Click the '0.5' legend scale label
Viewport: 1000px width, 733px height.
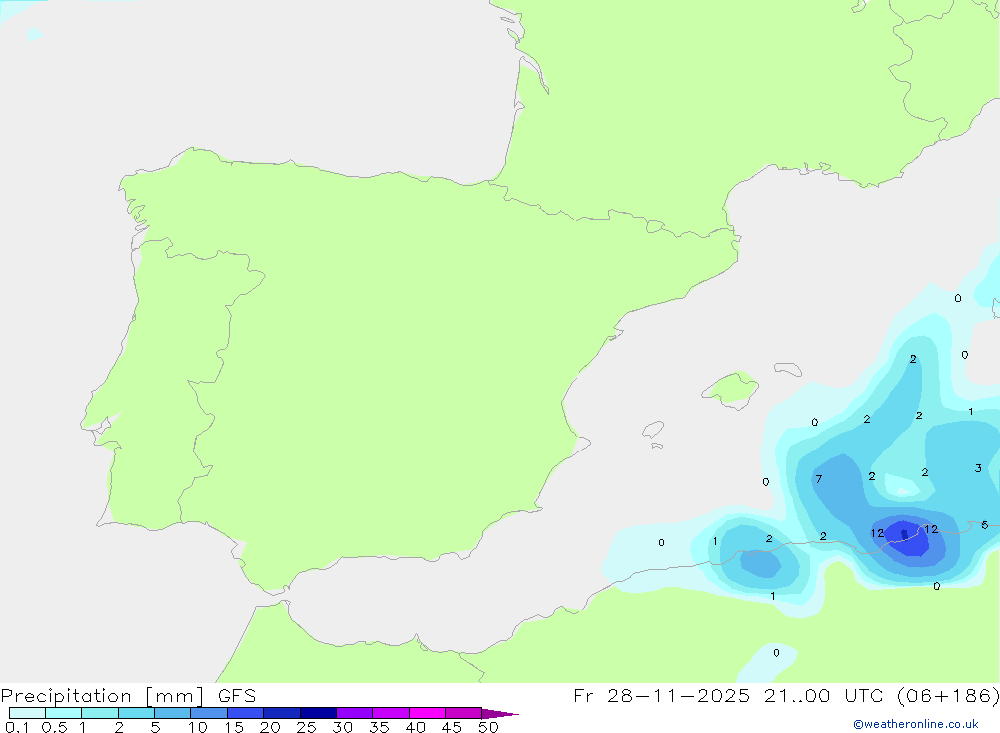(54, 727)
